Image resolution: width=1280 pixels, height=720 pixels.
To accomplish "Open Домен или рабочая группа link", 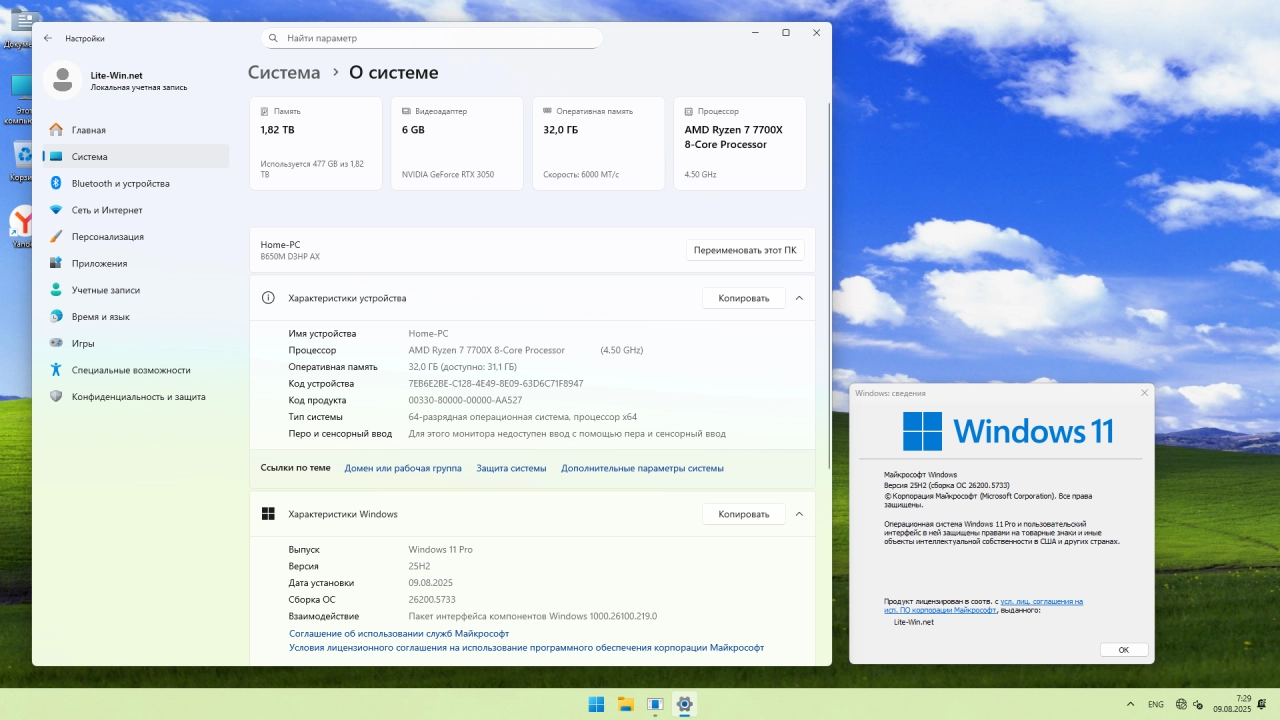I will pyautogui.click(x=403, y=468).
